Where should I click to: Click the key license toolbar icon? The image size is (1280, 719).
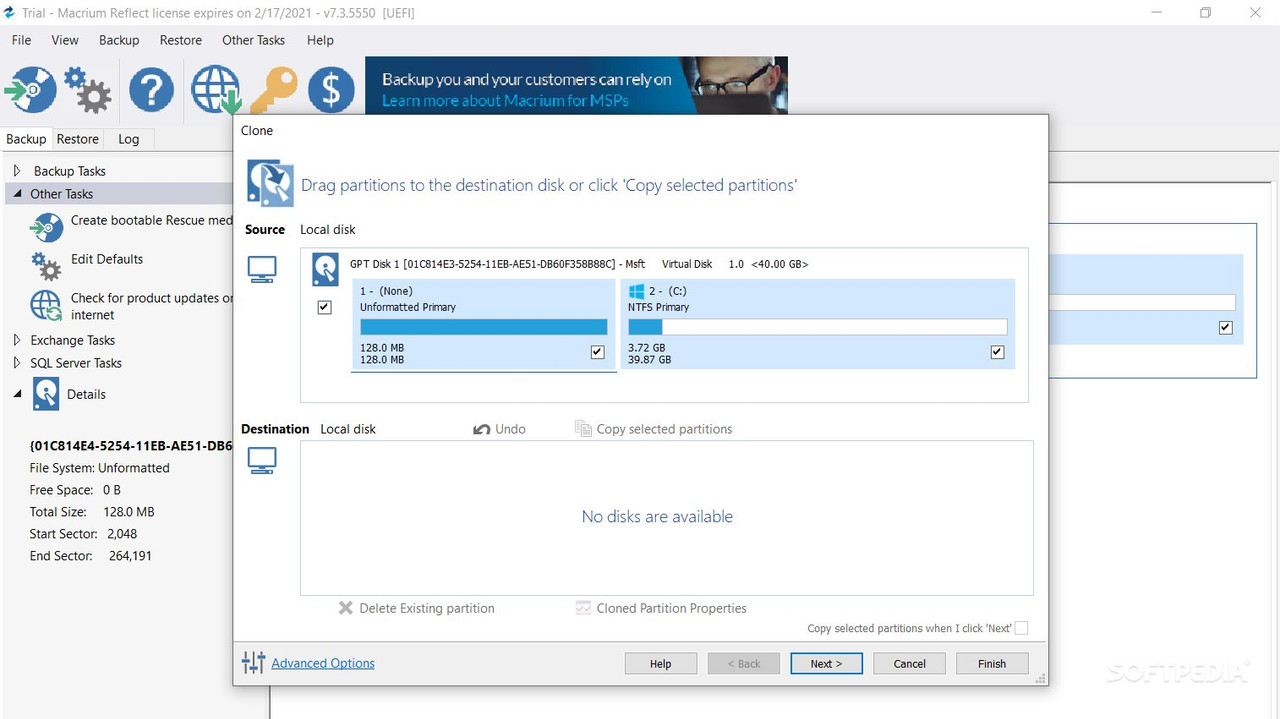(274, 90)
